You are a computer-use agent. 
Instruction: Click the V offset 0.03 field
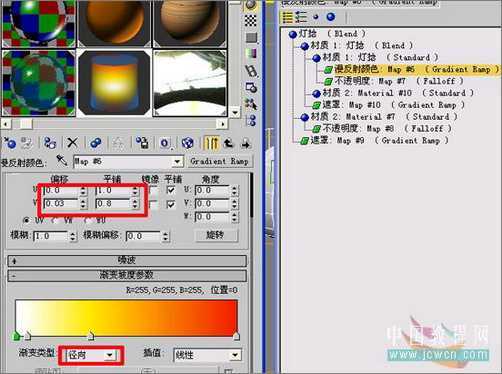[61, 203]
